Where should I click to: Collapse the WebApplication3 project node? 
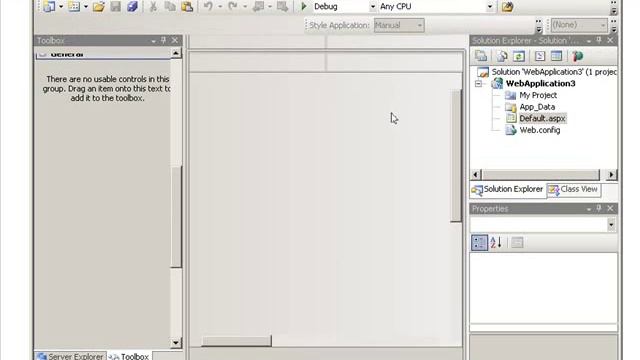pos(478,84)
